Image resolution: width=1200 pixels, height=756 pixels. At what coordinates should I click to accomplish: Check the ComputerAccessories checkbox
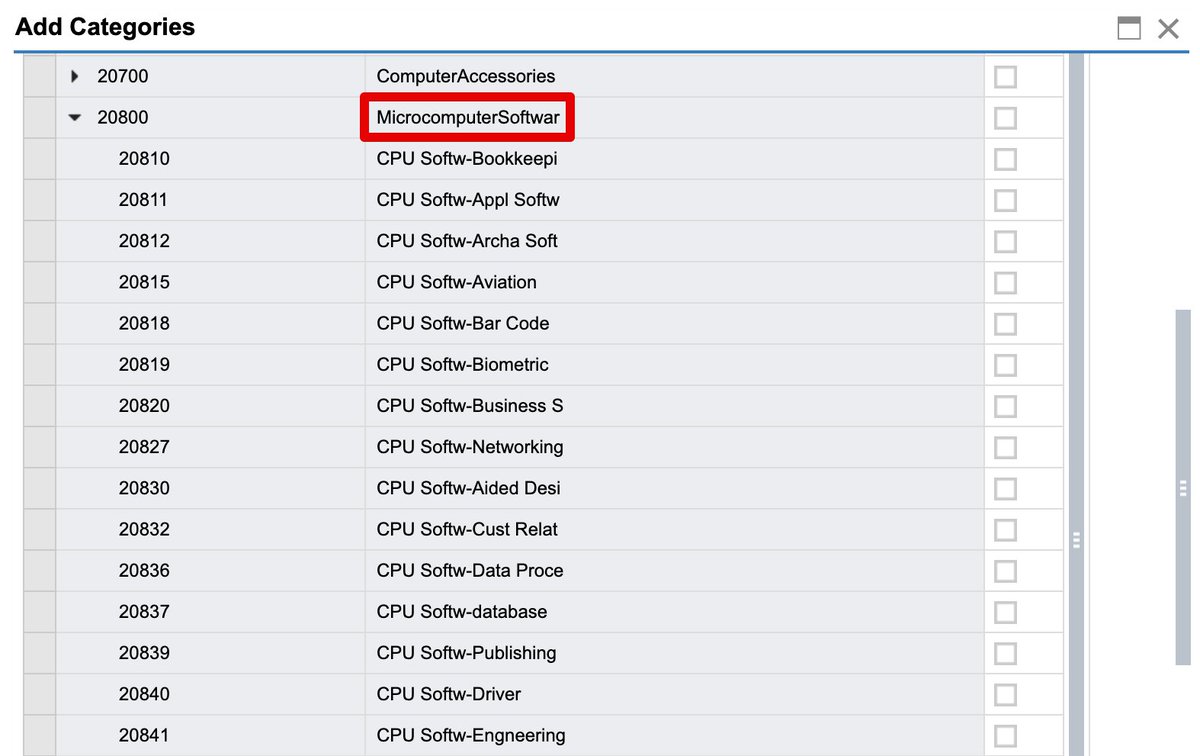[x=1005, y=77]
